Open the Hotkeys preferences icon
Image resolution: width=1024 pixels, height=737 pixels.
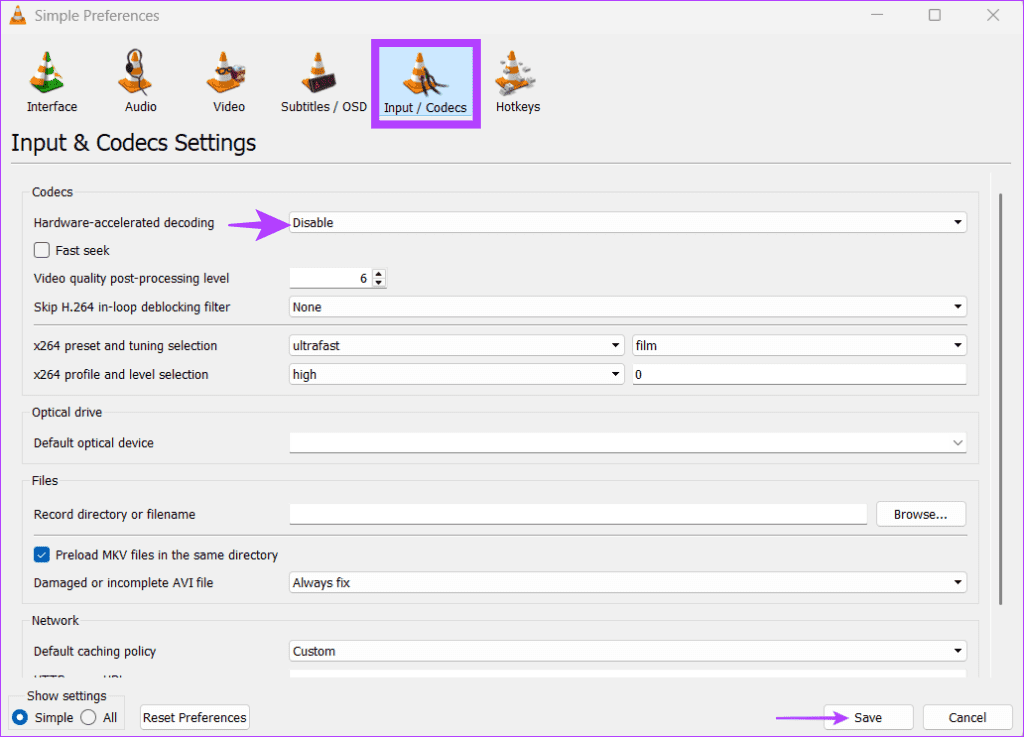(515, 72)
